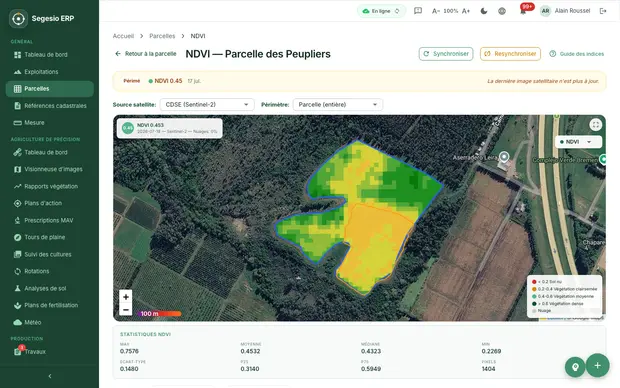Viewport: 620px width, 388px height.
Task: Toggle dark mode moon icon
Action: click(484, 11)
